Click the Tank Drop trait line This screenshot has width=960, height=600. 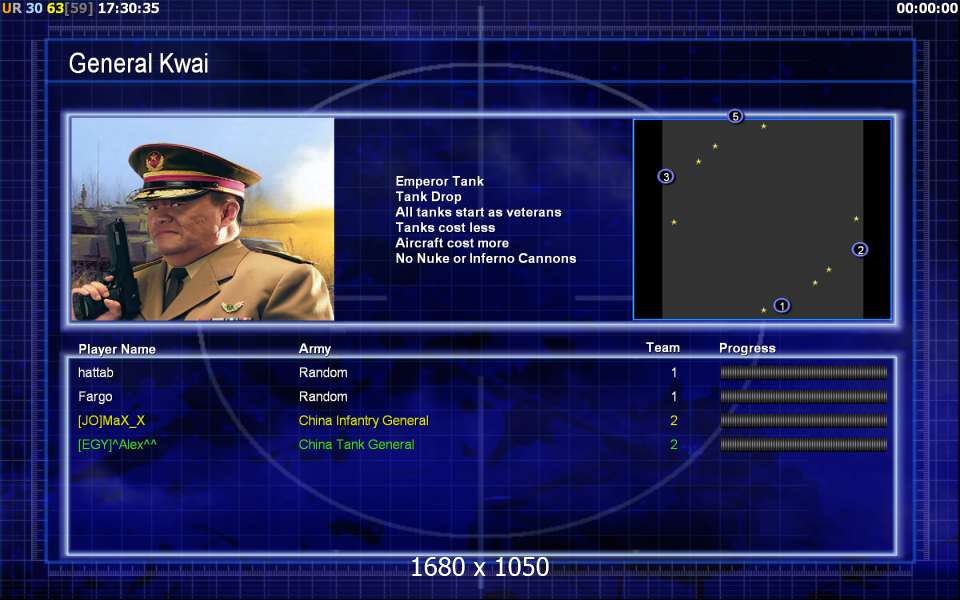pos(428,197)
